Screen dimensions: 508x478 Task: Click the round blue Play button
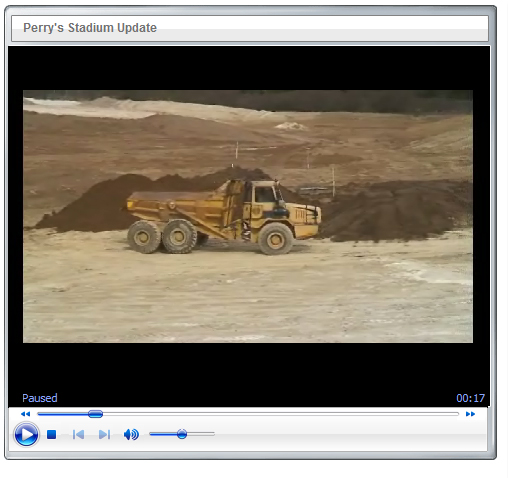(26, 434)
